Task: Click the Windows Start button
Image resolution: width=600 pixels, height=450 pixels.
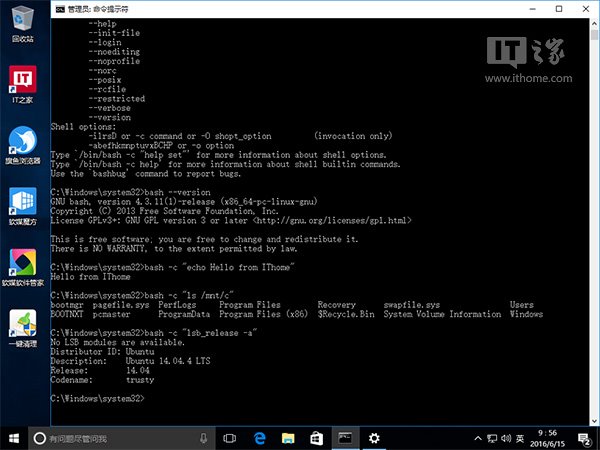Action: coord(14,439)
